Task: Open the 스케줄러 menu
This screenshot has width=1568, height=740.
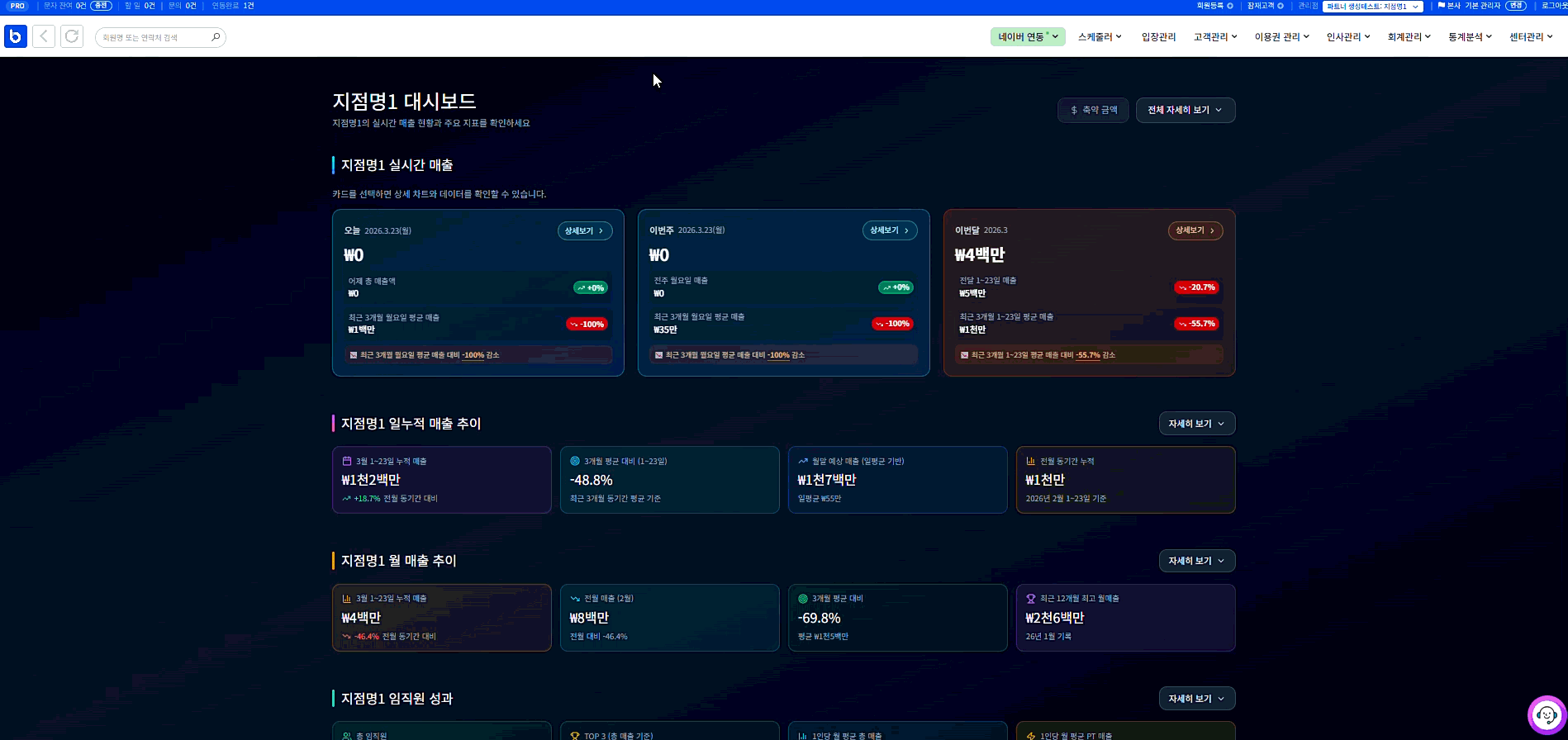Action: click(x=1100, y=36)
